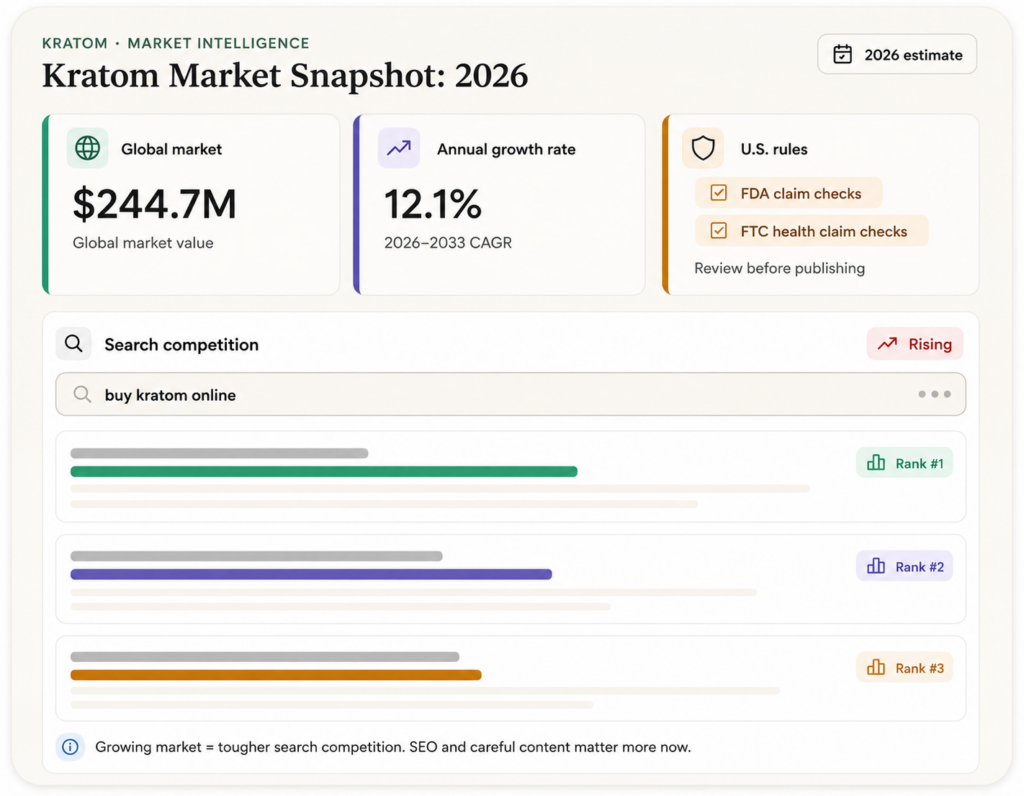Click the Search competition heading

pyautogui.click(x=182, y=344)
